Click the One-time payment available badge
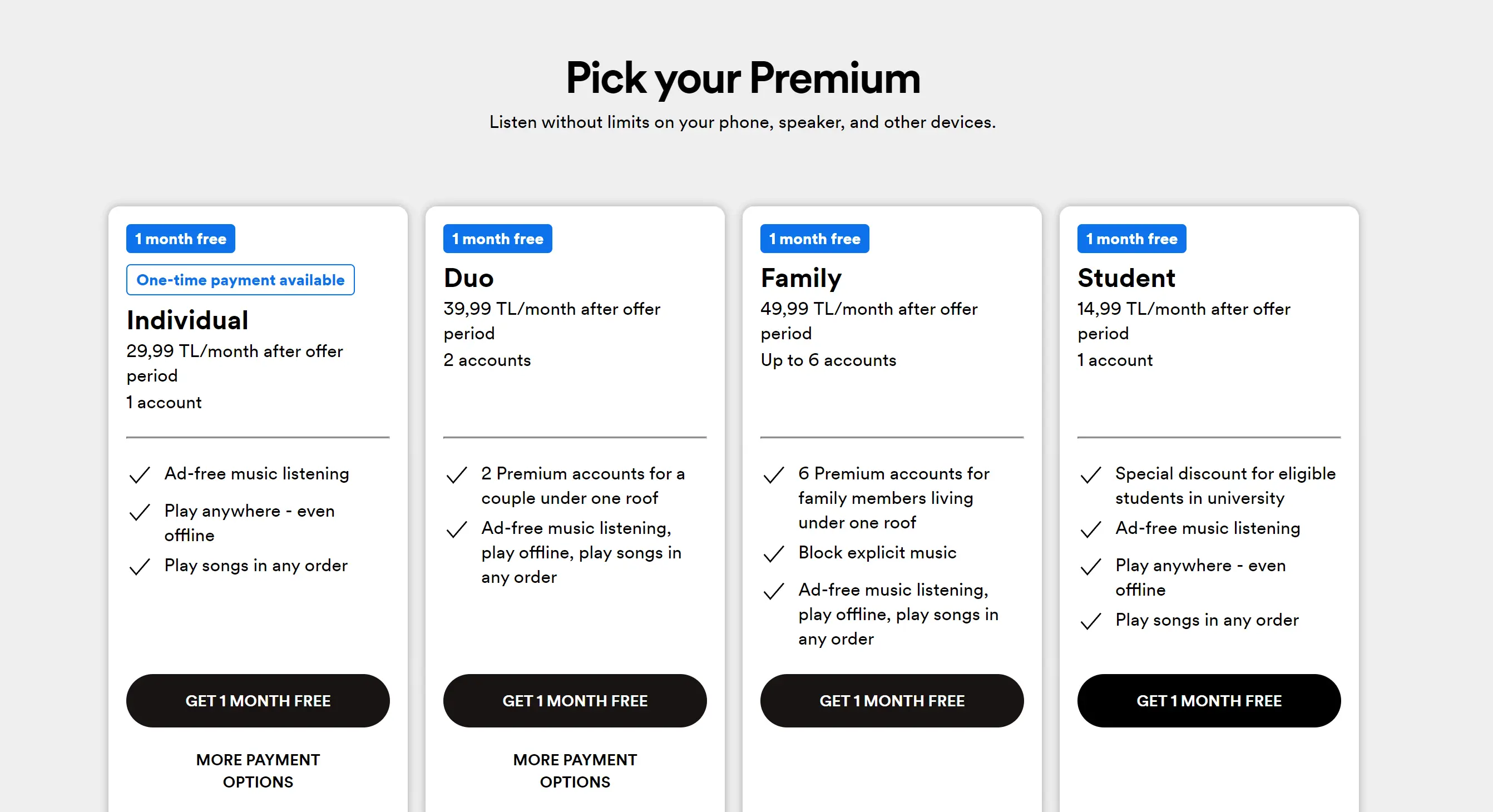 [240, 280]
